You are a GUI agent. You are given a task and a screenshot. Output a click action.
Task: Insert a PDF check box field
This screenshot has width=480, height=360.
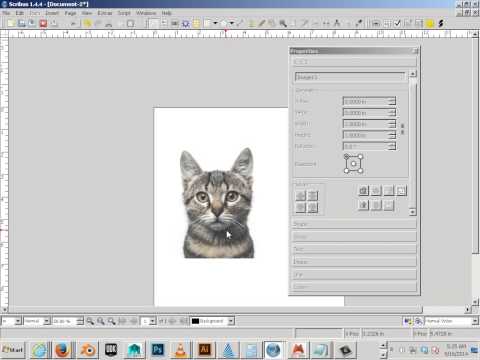coord(397,23)
